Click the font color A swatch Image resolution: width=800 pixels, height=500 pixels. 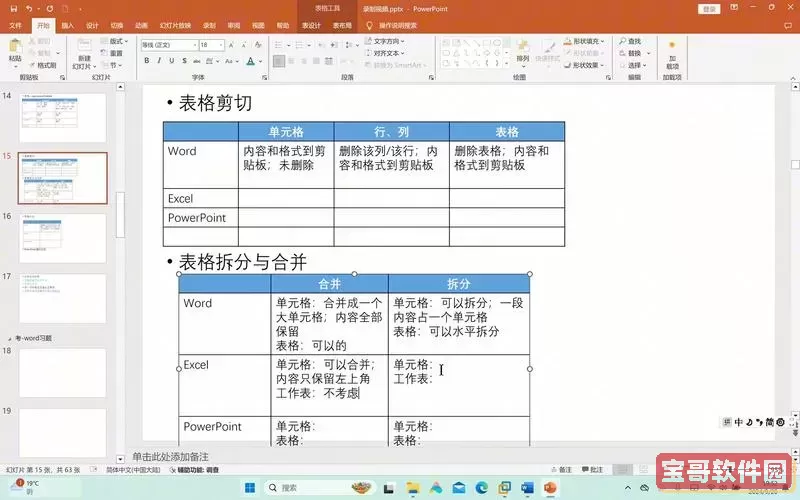(251, 61)
